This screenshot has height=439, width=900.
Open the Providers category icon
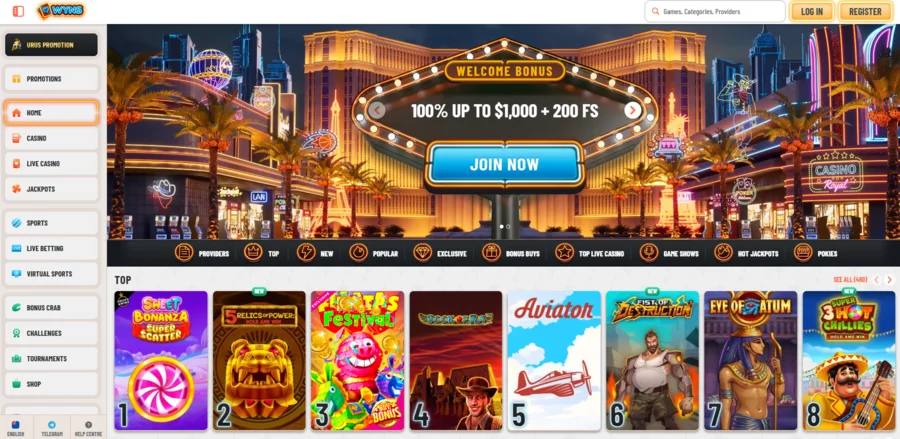click(x=184, y=252)
